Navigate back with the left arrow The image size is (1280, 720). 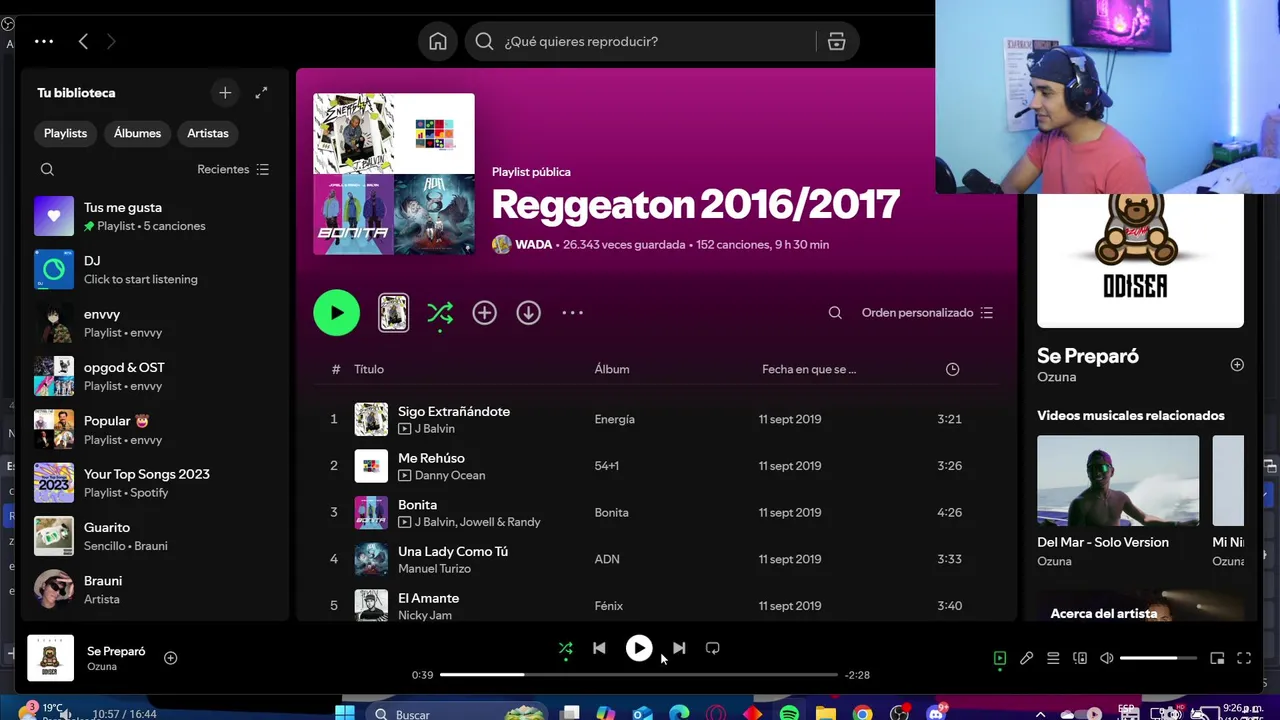pyautogui.click(x=83, y=41)
